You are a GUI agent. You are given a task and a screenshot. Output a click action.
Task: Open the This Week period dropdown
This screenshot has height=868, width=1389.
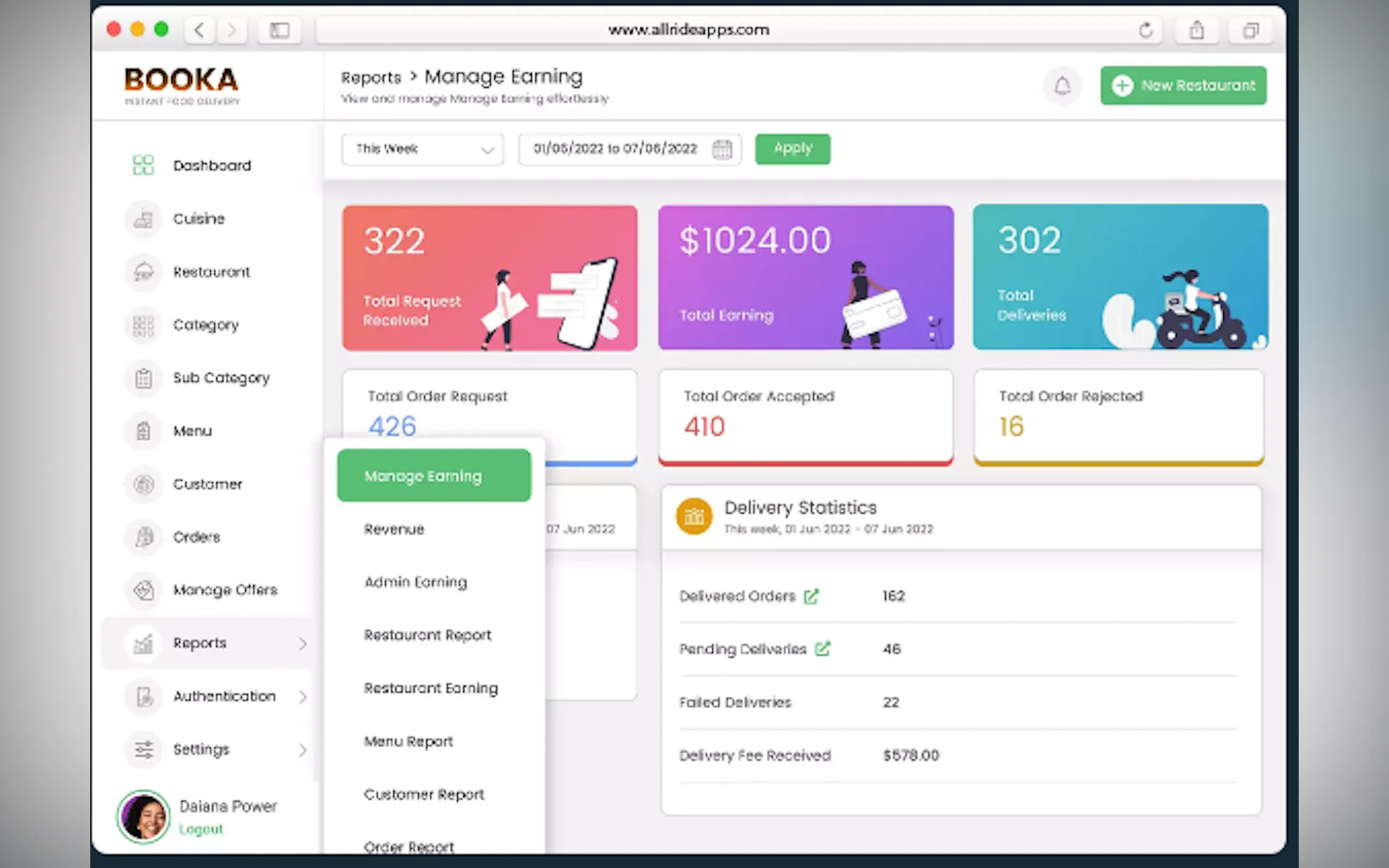[x=423, y=149]
